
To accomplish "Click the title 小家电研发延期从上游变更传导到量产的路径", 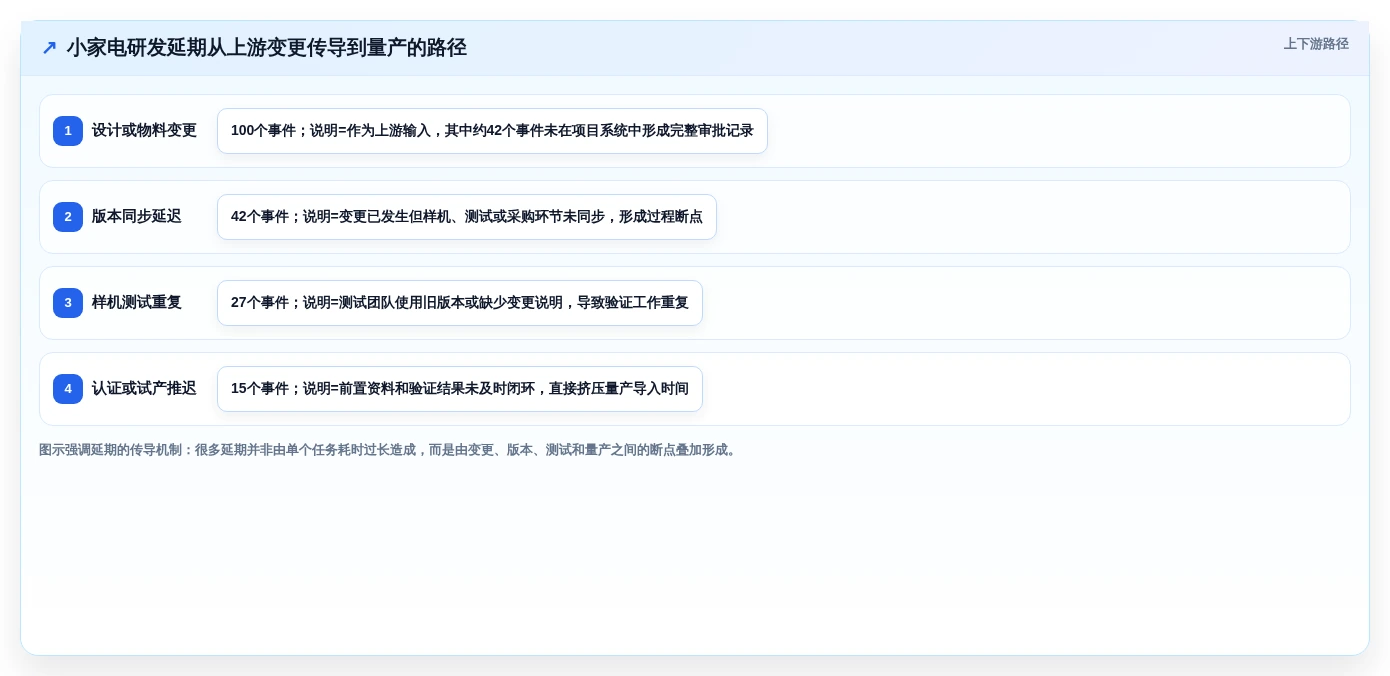I will point(267,48).
